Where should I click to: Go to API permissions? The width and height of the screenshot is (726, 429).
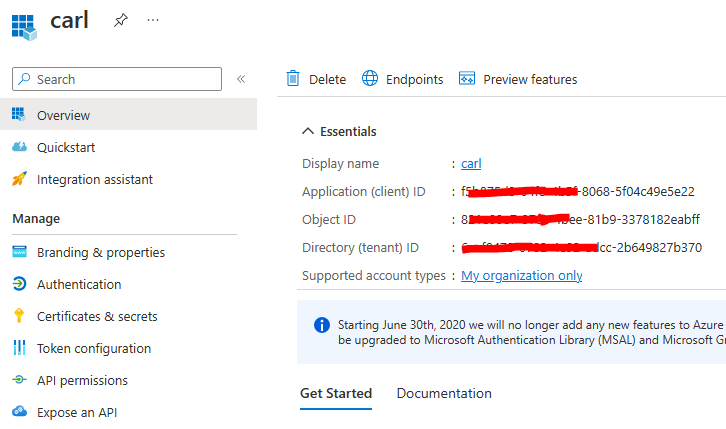(x=128, y=380)
